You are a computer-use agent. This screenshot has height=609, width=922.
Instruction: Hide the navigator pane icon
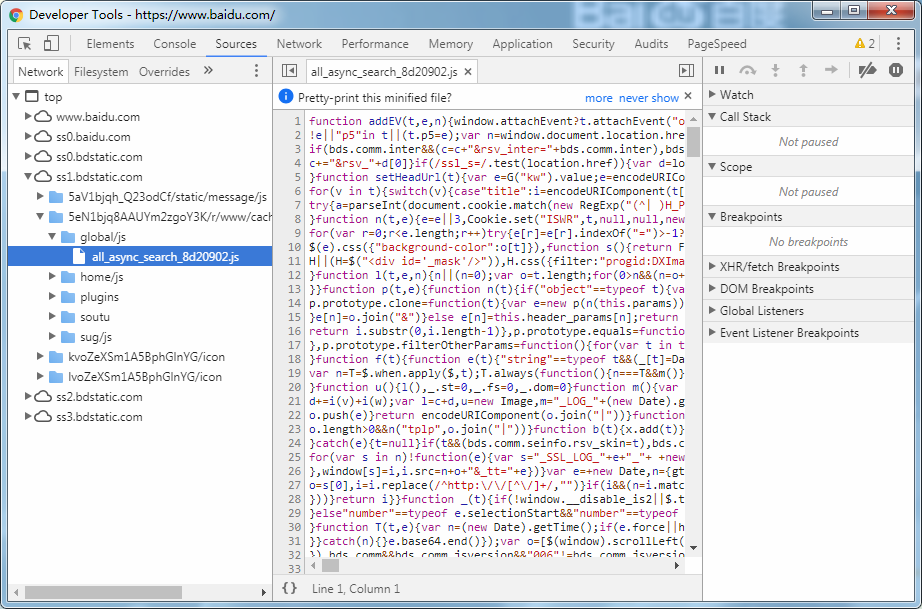point(289,71)
